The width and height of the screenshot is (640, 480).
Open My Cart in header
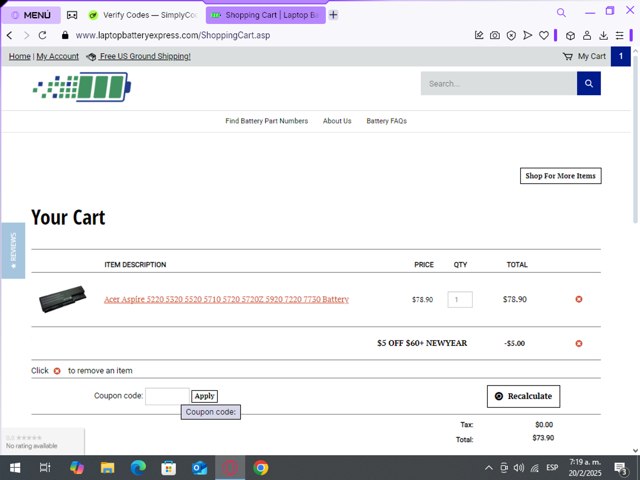point(584,56)
